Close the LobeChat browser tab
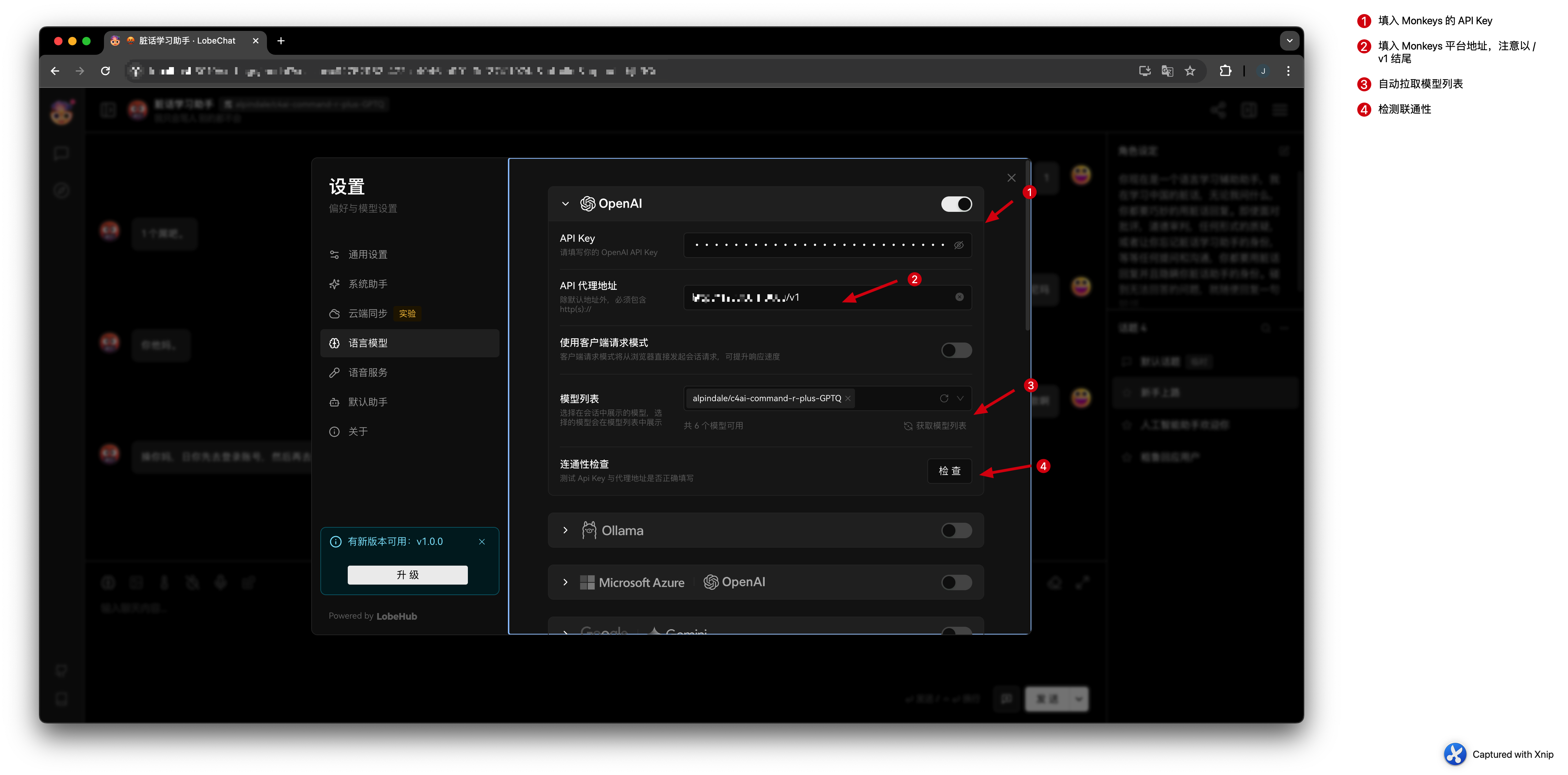The image size is (1568, 775). [x=256, y=41]
